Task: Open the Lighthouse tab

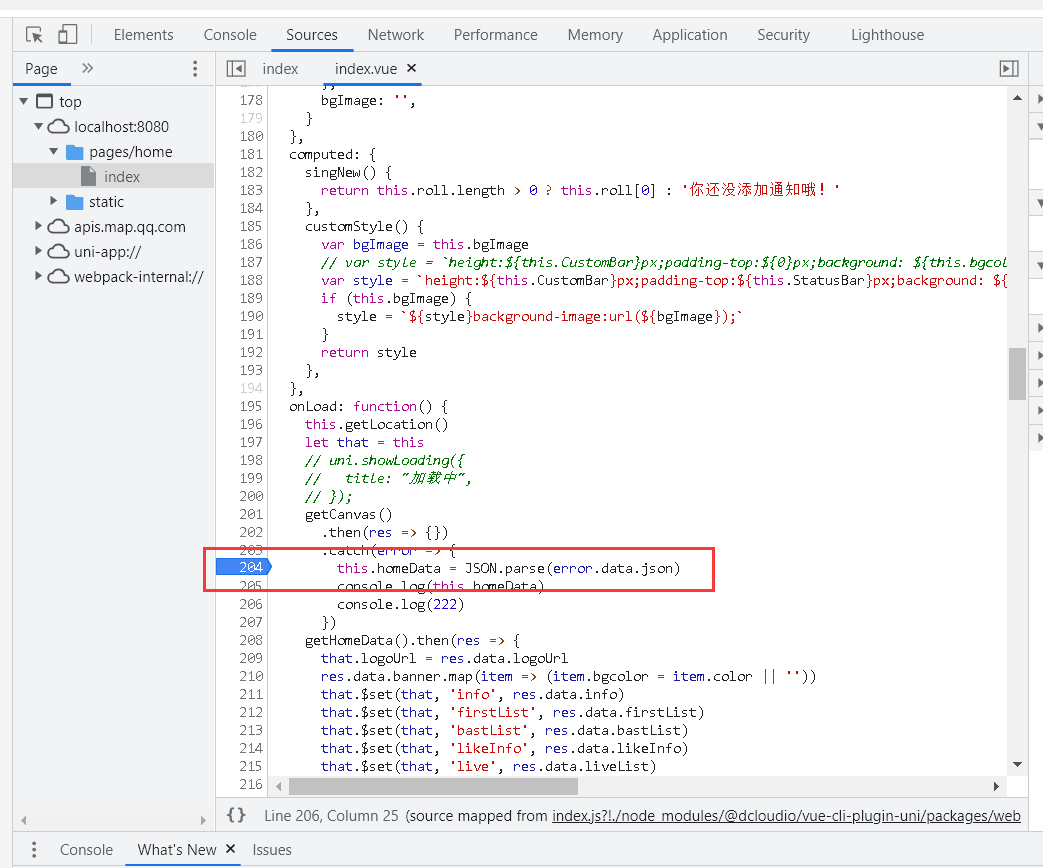Action: (887, 35)
